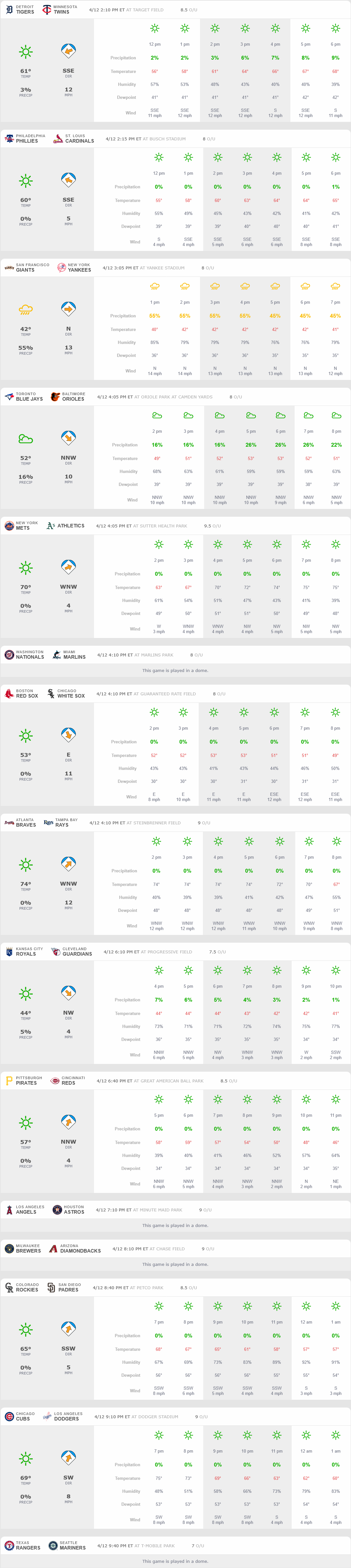Click the Detroit Tigers team logo
This screenshot has width=351, height=1568.
point(9,10)
